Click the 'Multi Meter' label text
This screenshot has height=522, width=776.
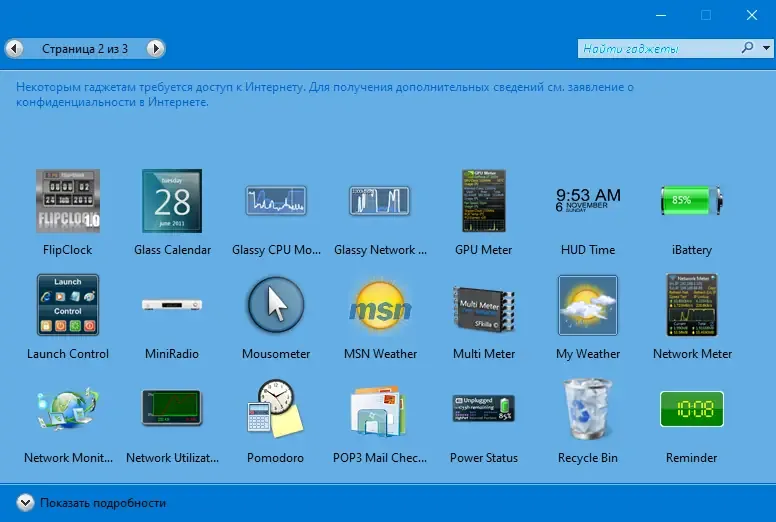[x=484, y=354]
